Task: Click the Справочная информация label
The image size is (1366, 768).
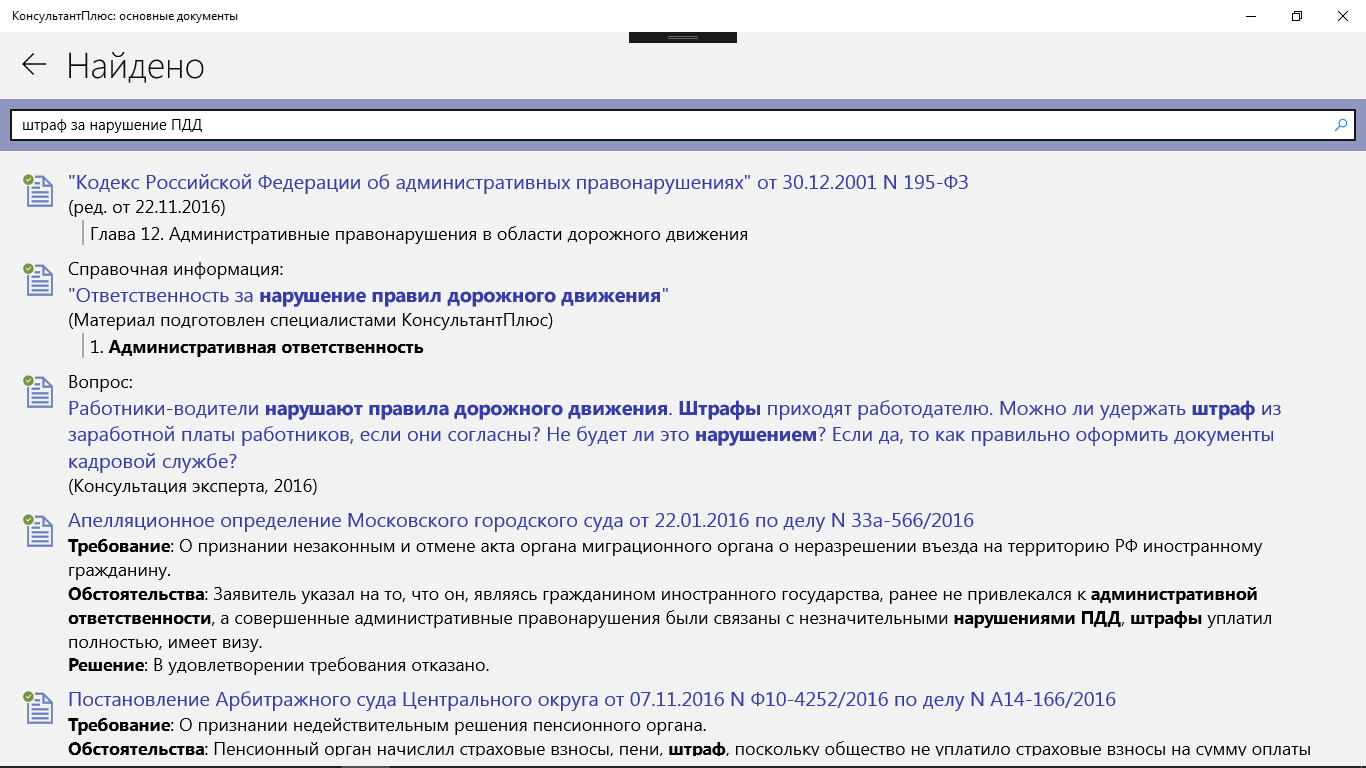Action: [x=176, y=269]
